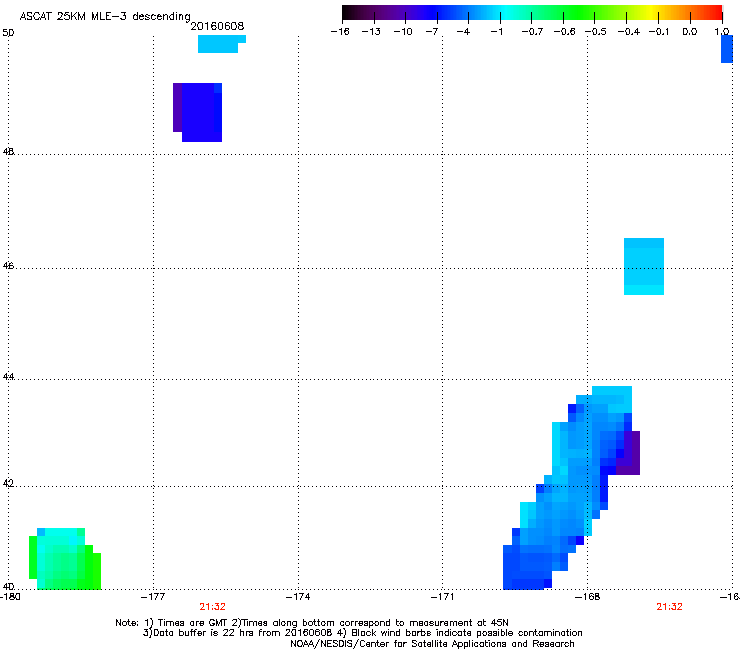Click the '-10' colorbar label
Viewport: 740px width, 650px height.
click(403, 32)
